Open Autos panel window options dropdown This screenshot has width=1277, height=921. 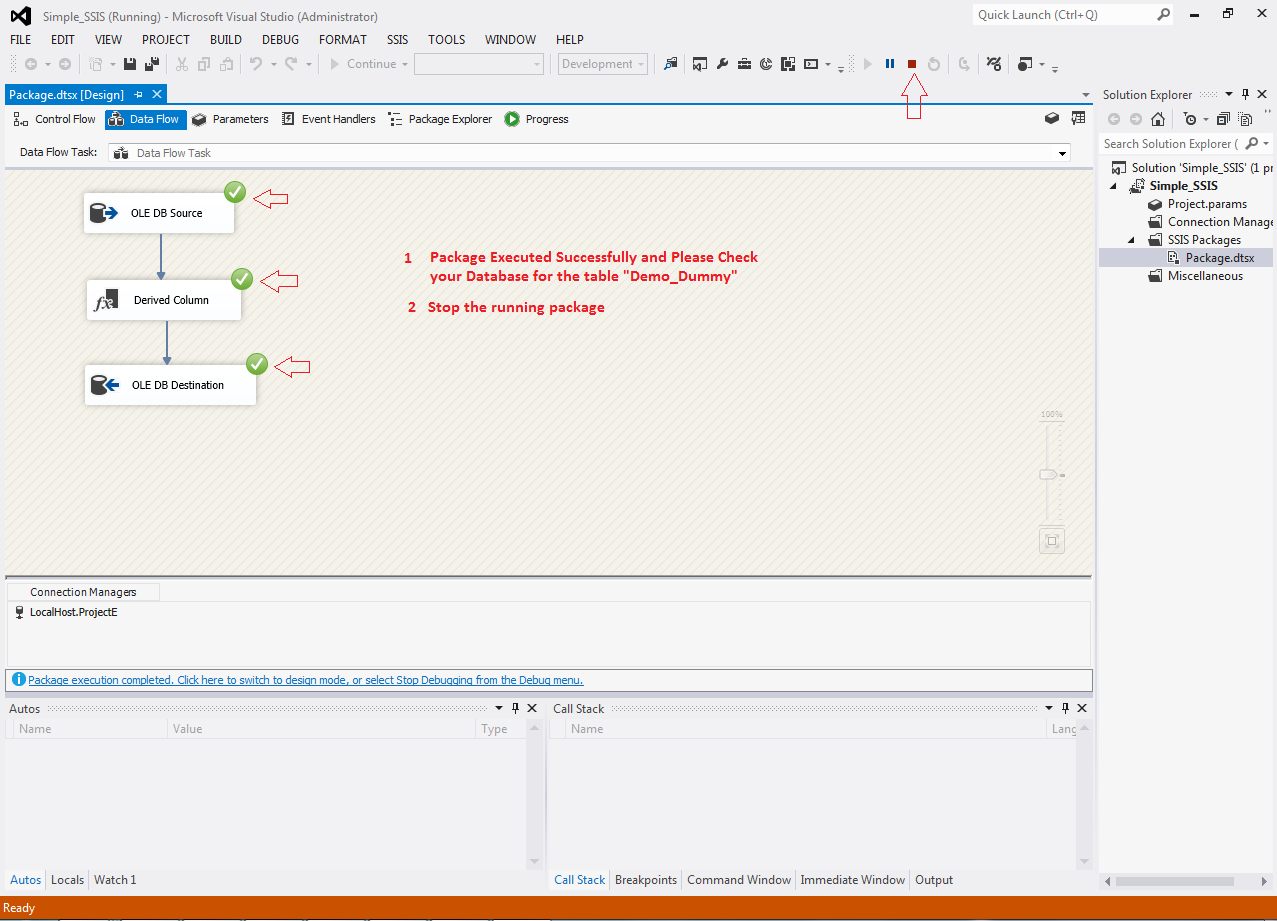pyautogui.click(x=500, y=708)
